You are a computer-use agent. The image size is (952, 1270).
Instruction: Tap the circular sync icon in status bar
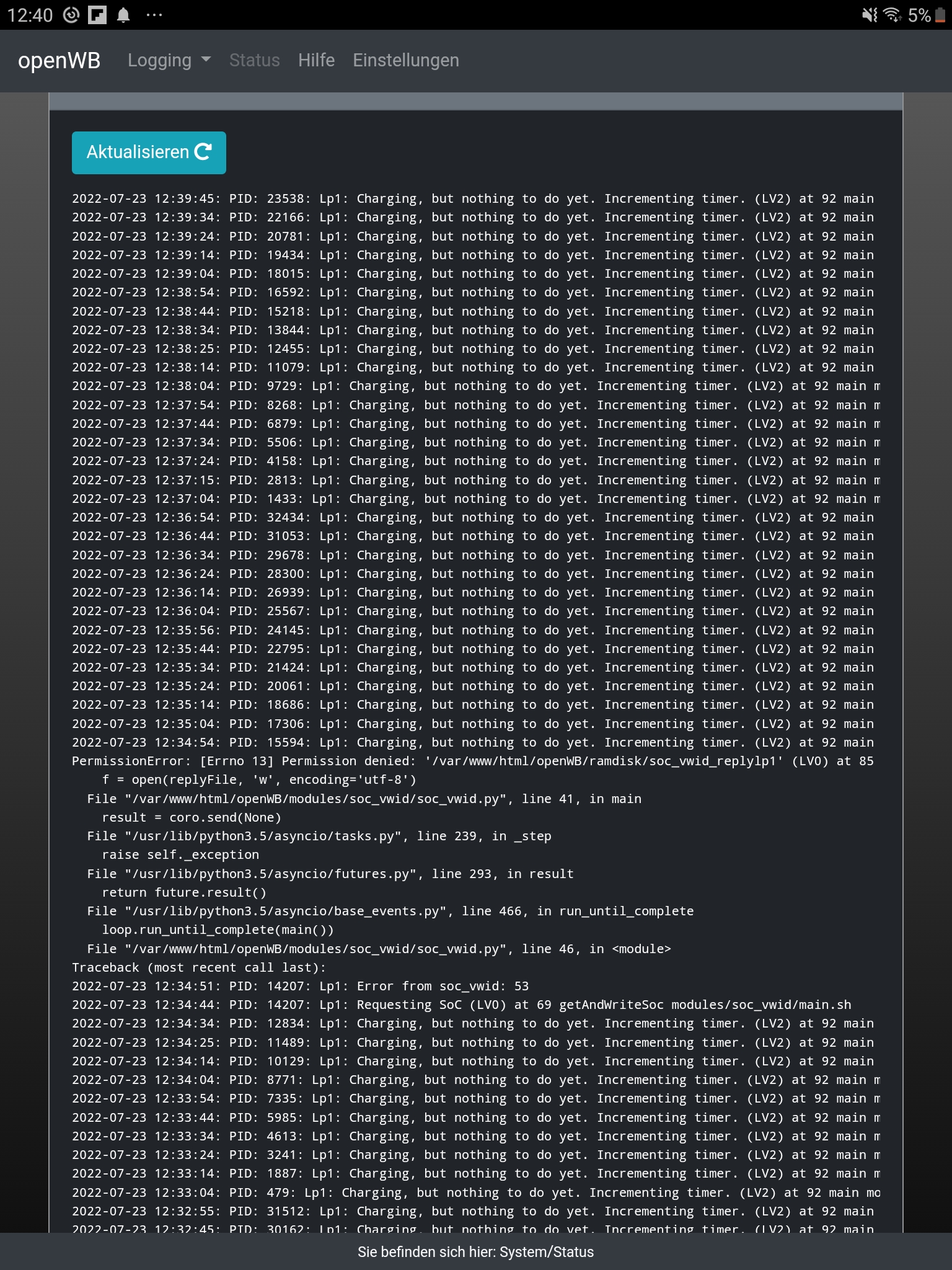pos(72,15)
